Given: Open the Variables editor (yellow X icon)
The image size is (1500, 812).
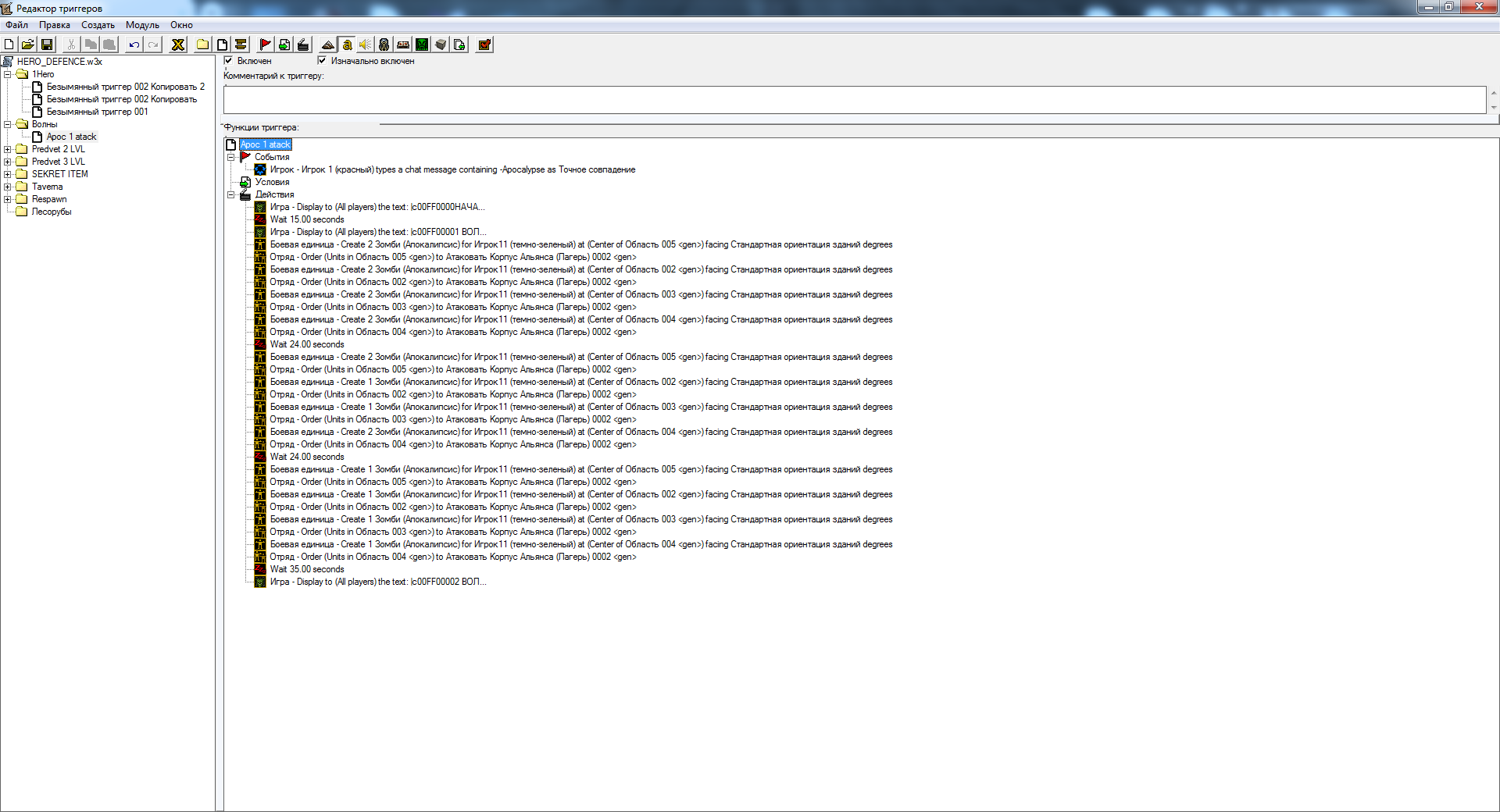Looking at the screenshot, I should [x=178, y=45].
